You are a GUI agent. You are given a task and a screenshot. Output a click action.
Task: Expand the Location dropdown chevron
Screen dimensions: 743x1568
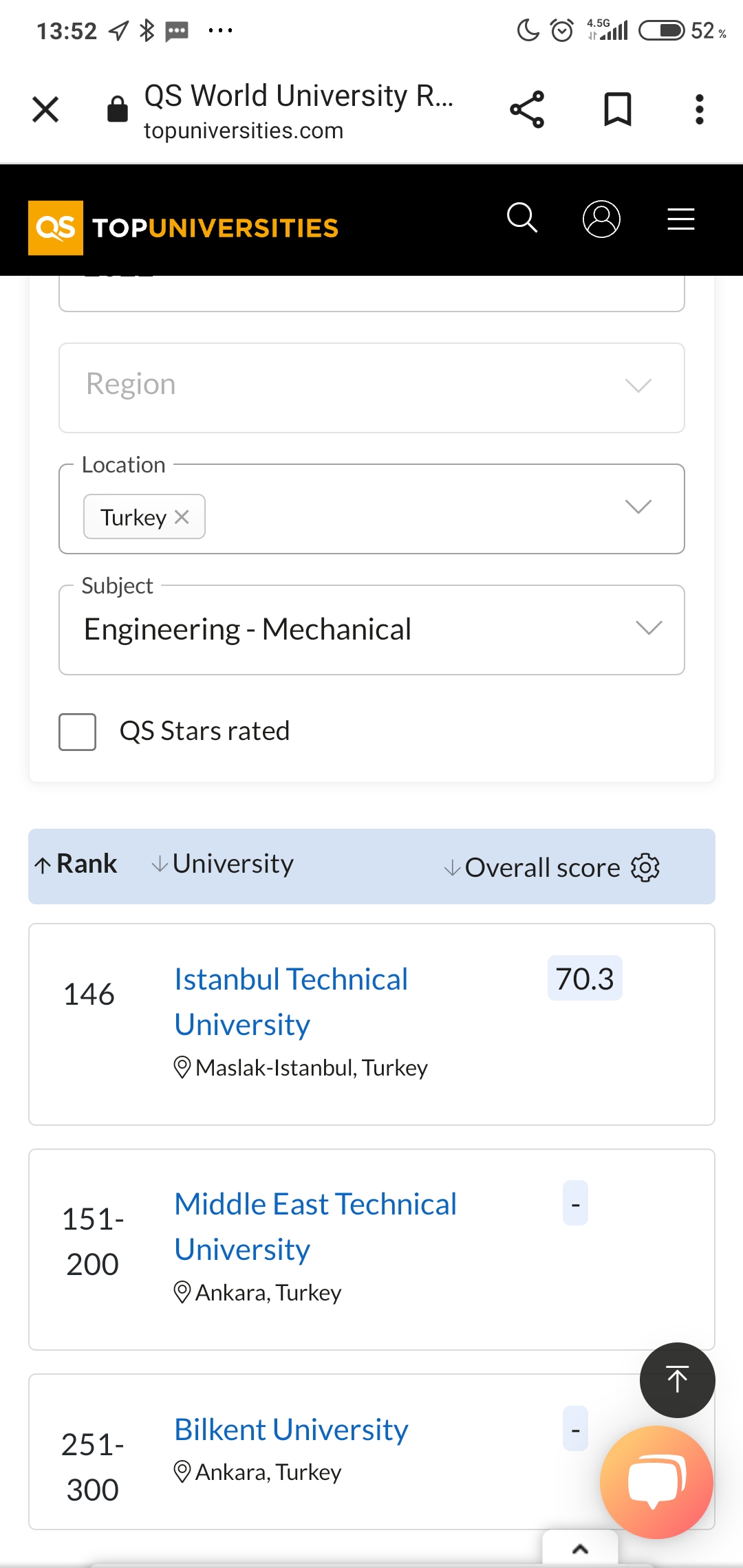coord(638,507)
